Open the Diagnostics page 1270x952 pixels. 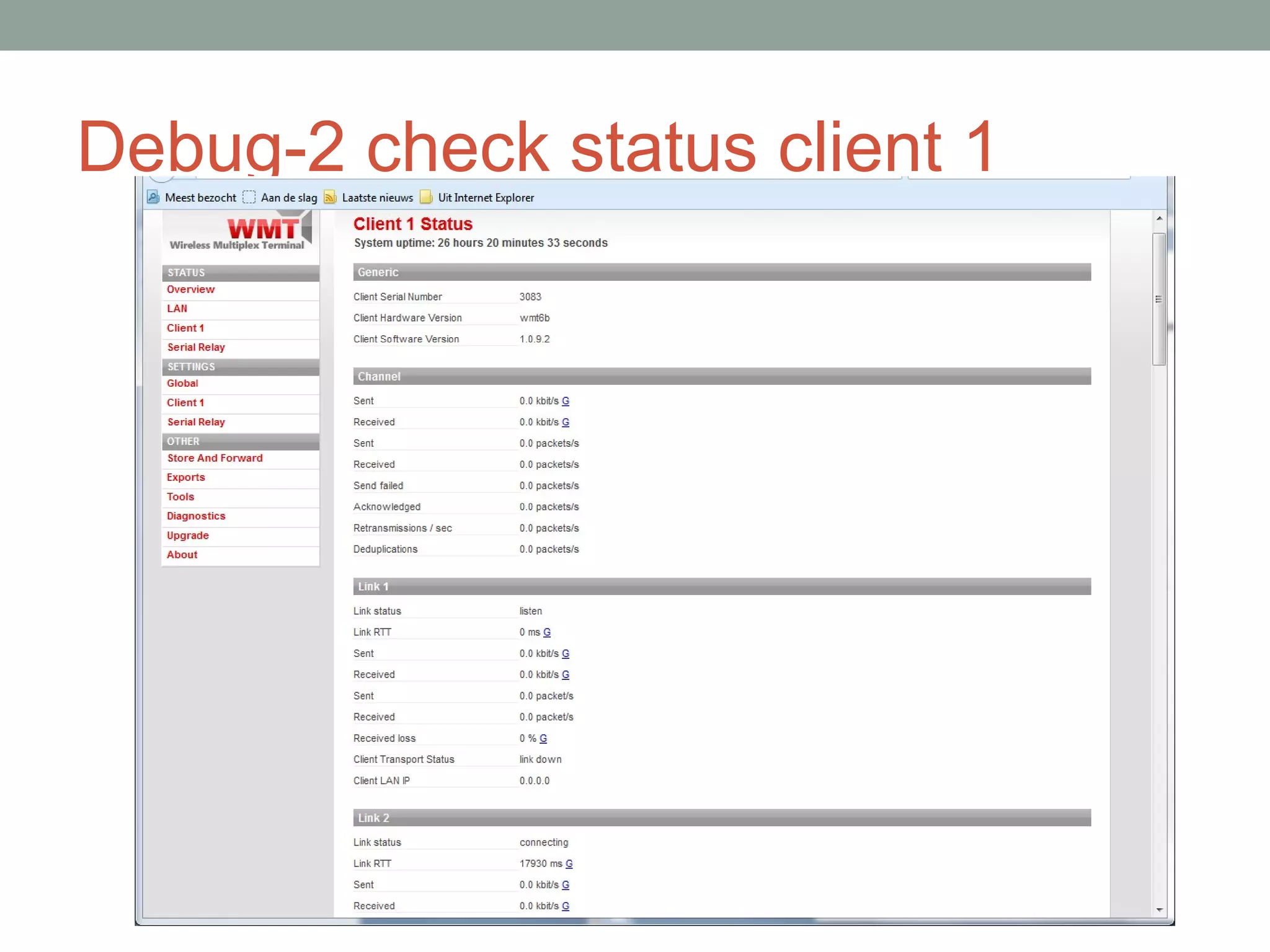point(196,516)
